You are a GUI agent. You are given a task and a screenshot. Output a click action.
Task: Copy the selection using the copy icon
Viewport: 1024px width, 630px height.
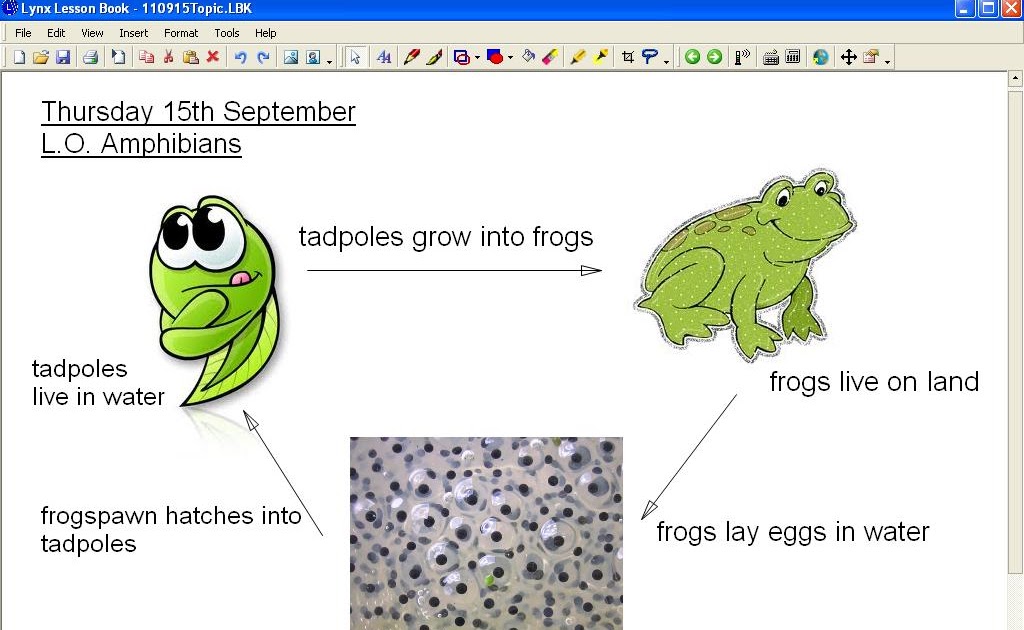[x=146, y=57]
